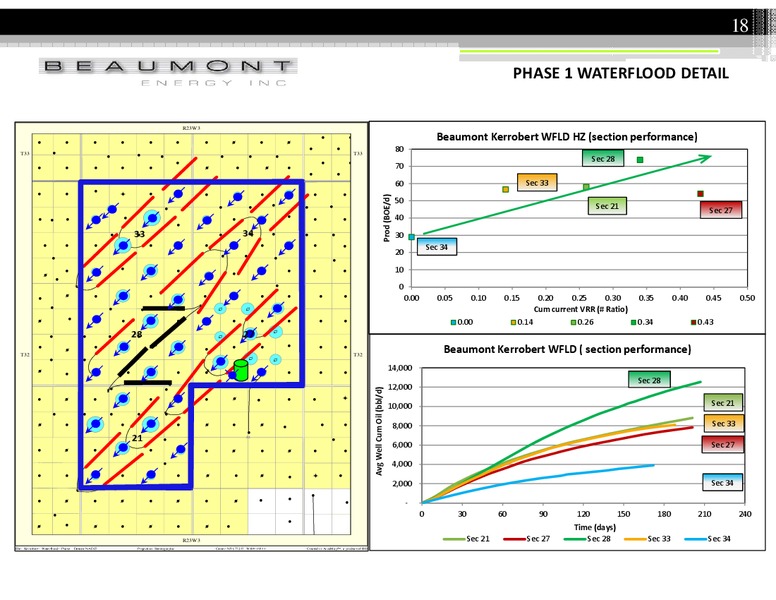Click the slide number 18
Image resolution: width=776 pixels, height=600 pixels.
tap(740, 26)
